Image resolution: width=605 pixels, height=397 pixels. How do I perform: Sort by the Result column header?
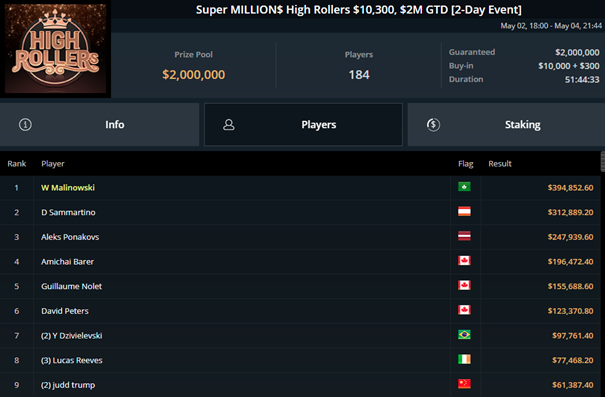500,164
